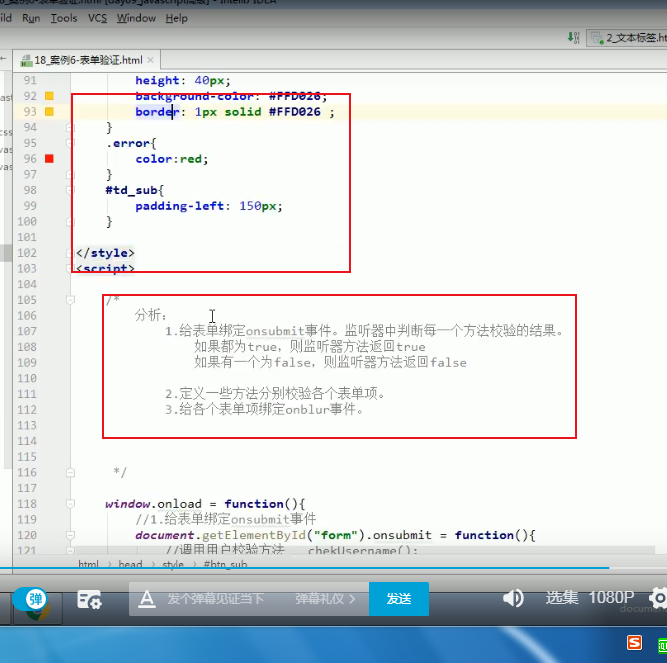Collapse the fold marker at line 100

click(70, 221)
